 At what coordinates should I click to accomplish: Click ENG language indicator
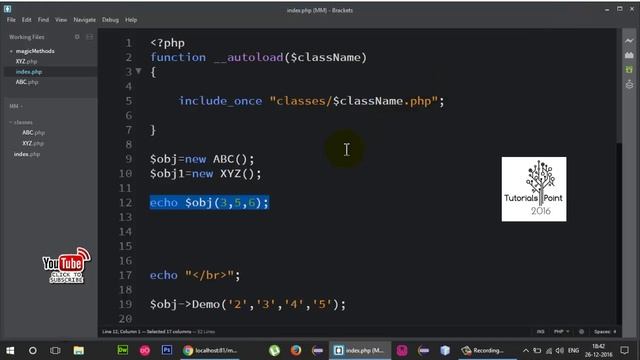click(573, 350)
